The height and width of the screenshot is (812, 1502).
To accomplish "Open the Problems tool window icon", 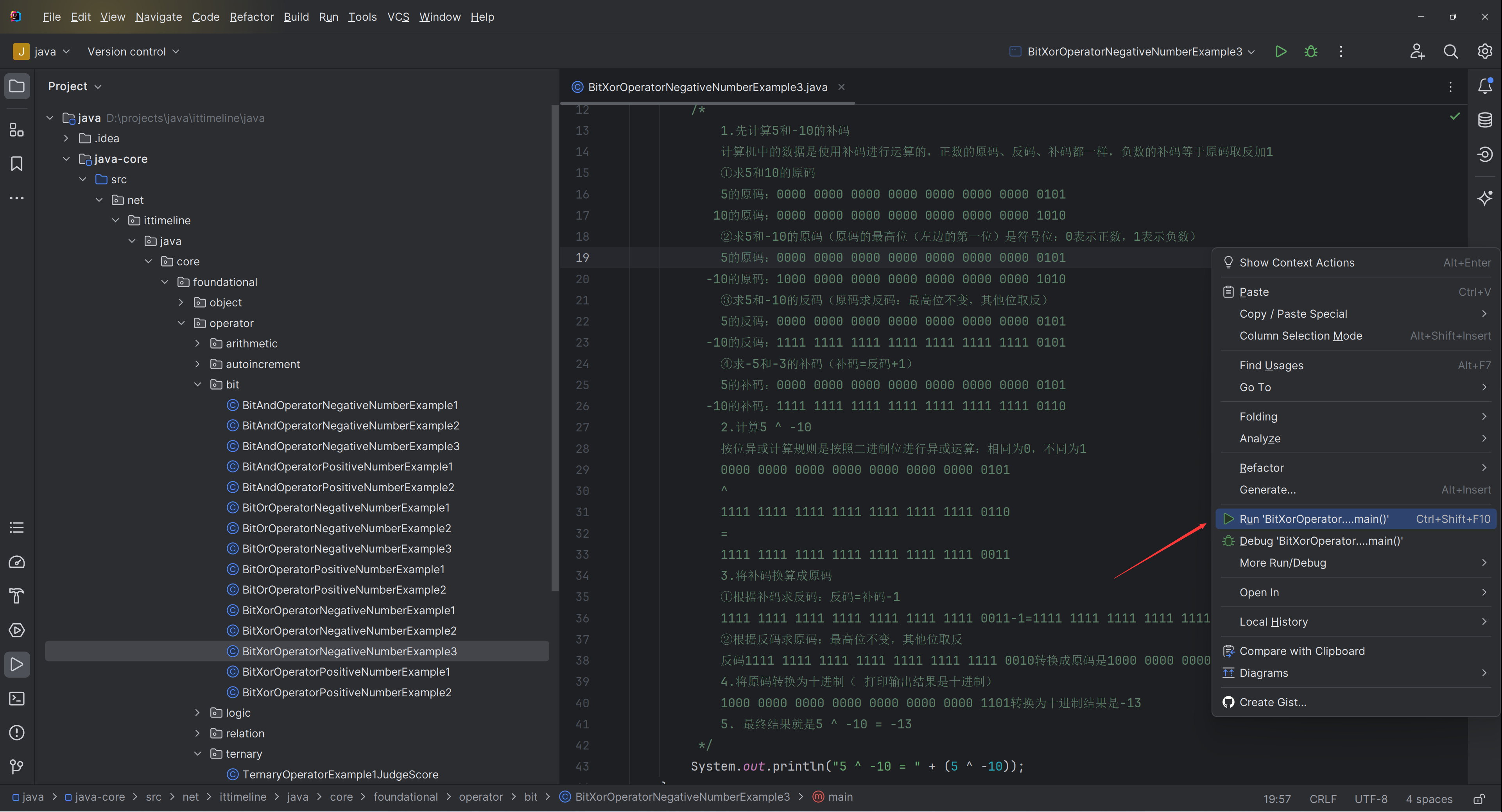I will [17, 733].
